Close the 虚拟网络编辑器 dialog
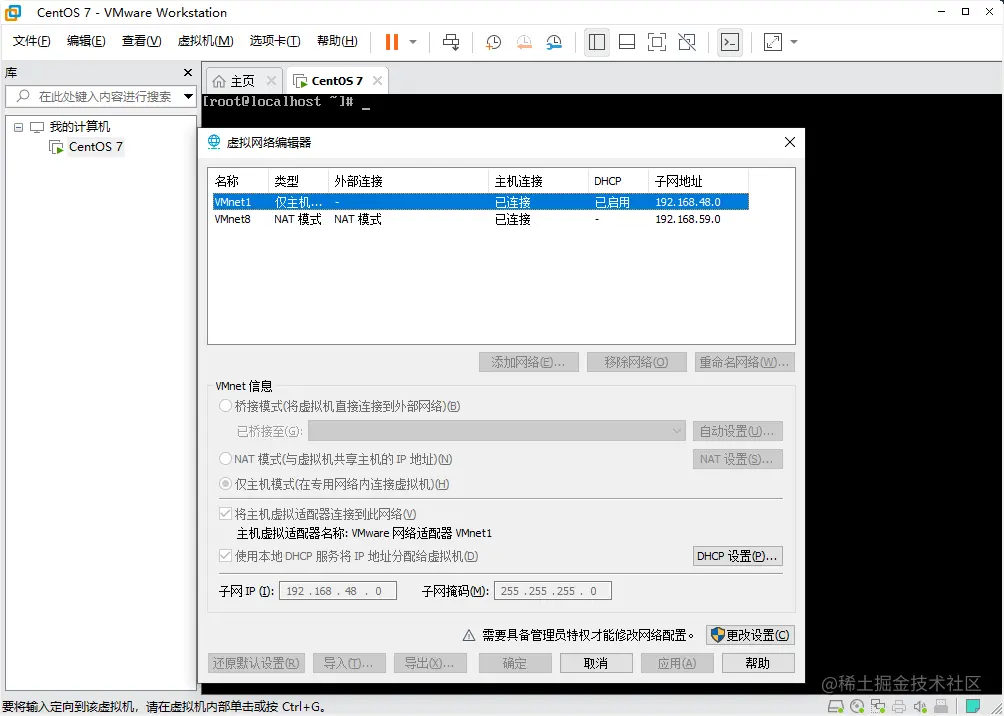The height and width of the screenshot is (716, 1004). pyautogui.click(x=790, y=142)
